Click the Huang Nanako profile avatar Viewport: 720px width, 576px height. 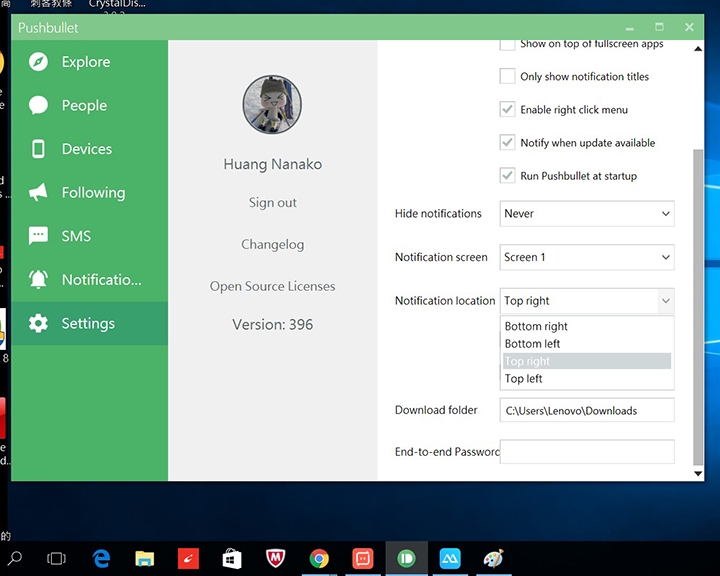tap(272, 105)
